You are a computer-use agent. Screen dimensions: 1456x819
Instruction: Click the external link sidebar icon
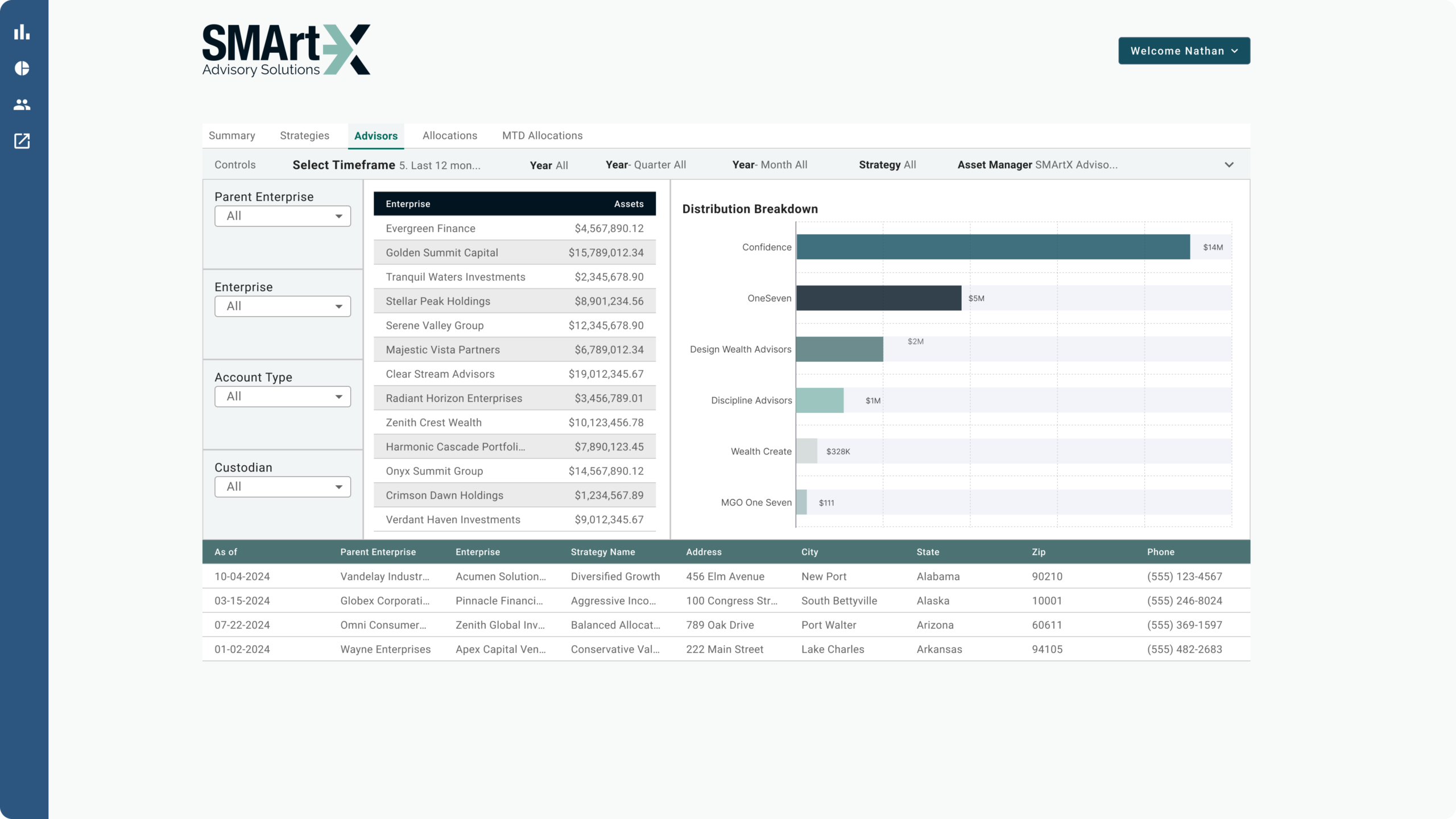(22, 141)
